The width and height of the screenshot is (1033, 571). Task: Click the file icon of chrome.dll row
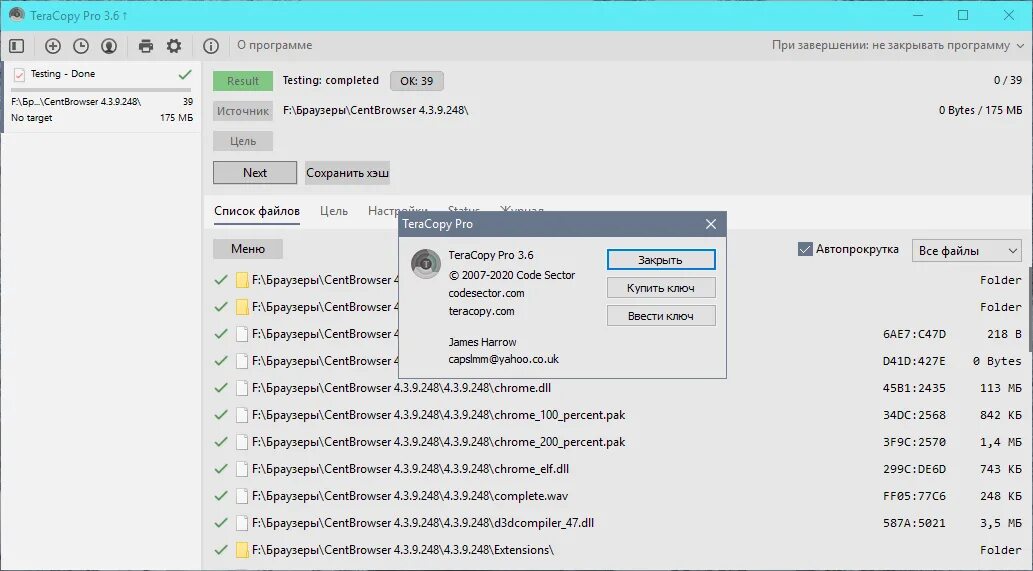click(x=242, y=388)
